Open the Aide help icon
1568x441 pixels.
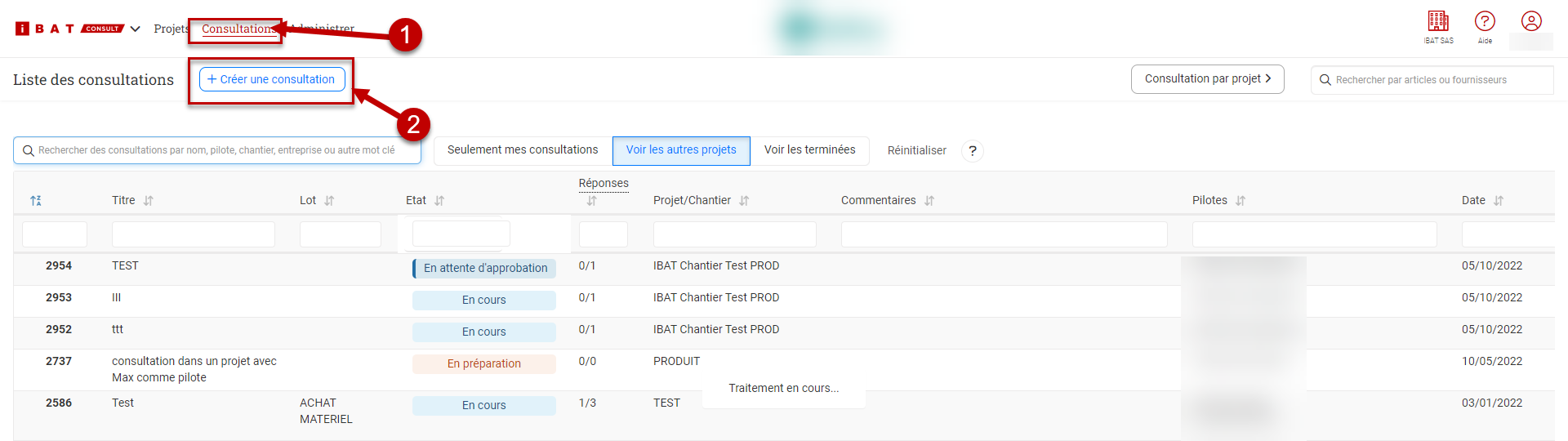point(1485,22)
